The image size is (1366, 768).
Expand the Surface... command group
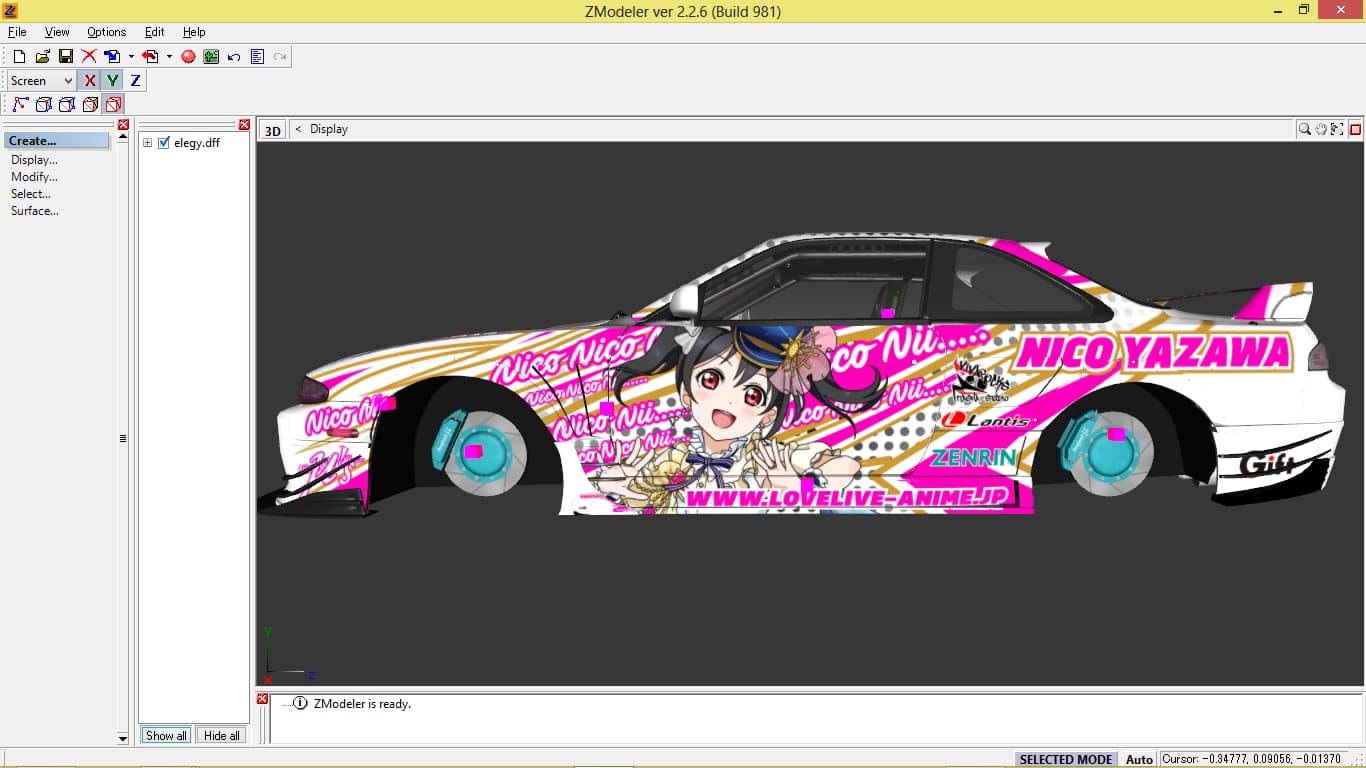(x=35, y=211)
